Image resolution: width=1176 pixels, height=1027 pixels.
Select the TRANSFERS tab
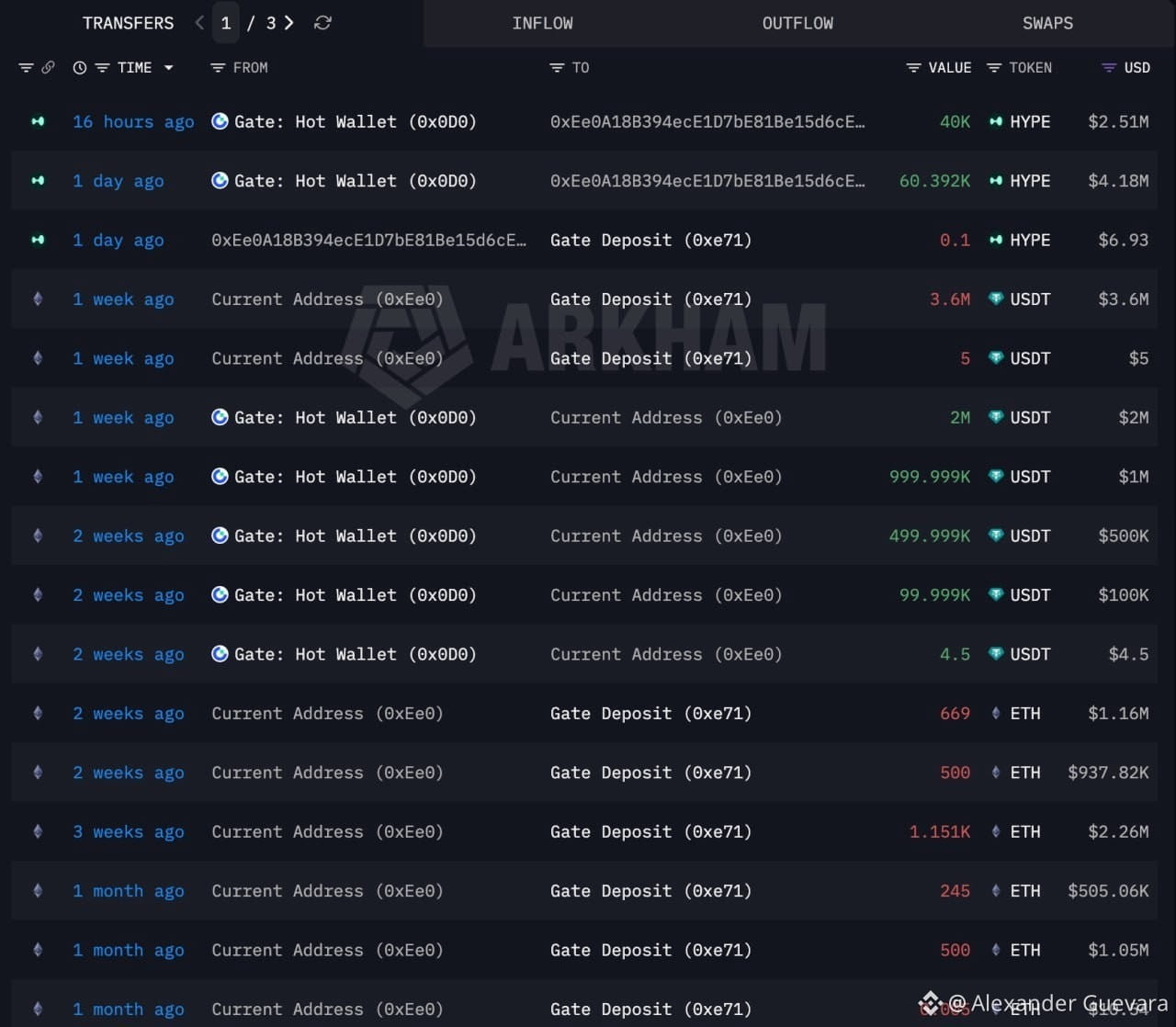pyautogui.click(x=128, y=23)
